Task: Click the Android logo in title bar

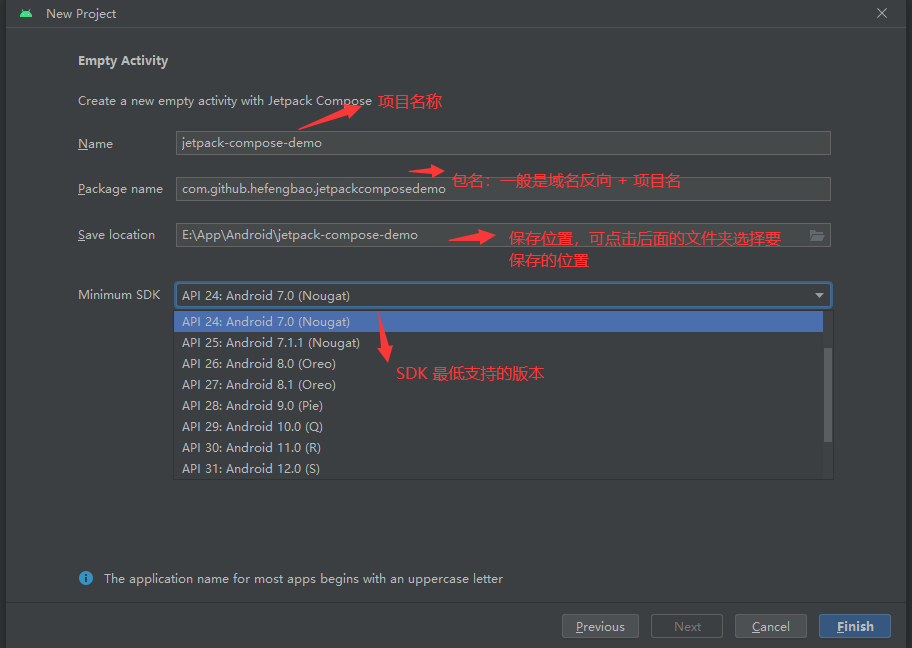Action: [26, 13]
